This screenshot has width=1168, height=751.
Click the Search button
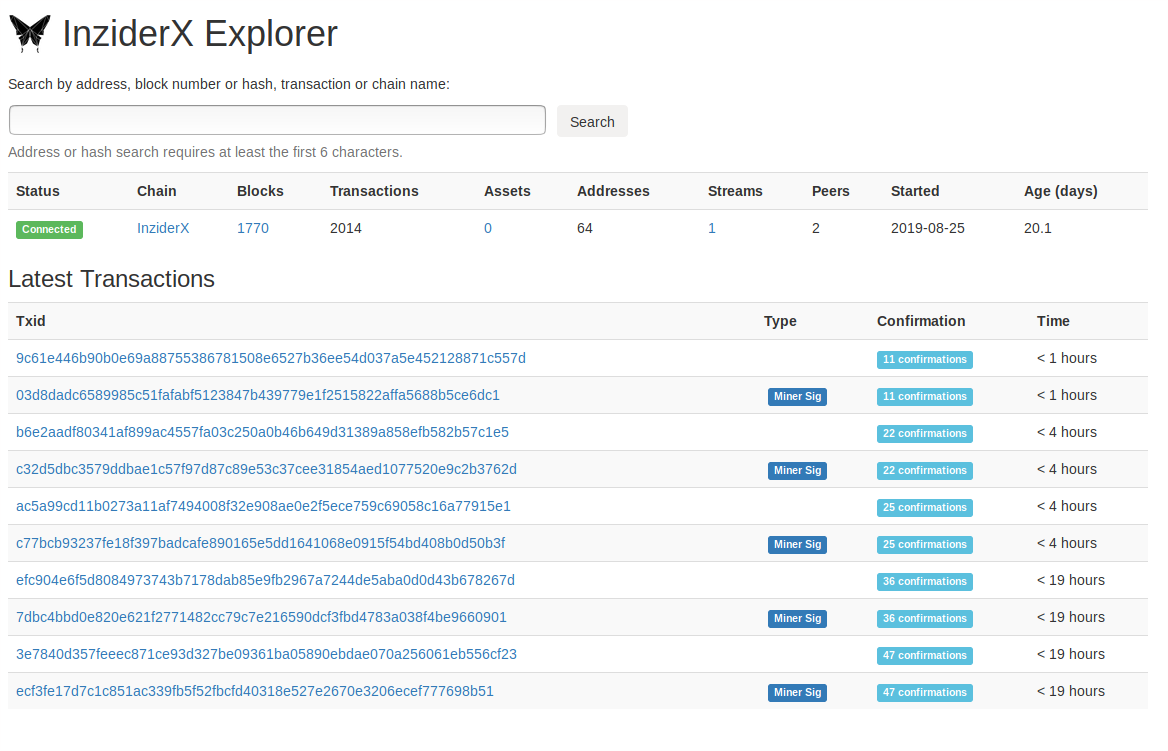tap(592, 121)
